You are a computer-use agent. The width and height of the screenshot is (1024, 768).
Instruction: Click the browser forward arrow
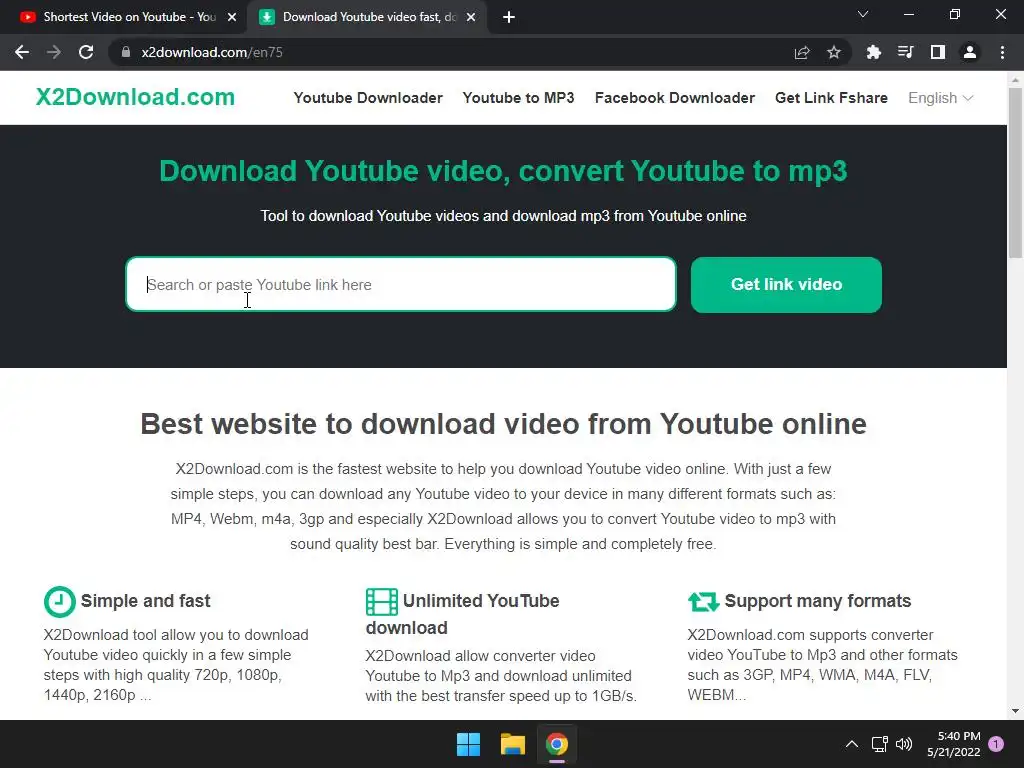pos(54,52)
